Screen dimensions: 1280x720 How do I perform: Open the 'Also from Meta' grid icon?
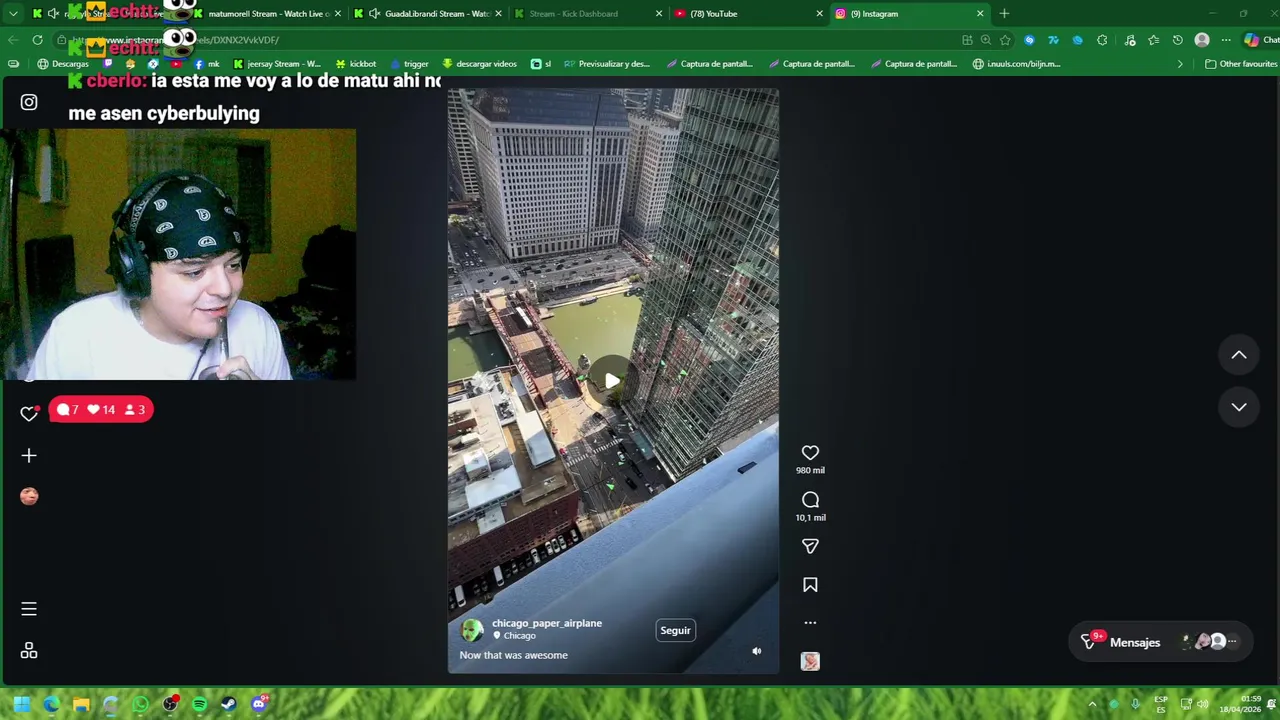[29, 651]
